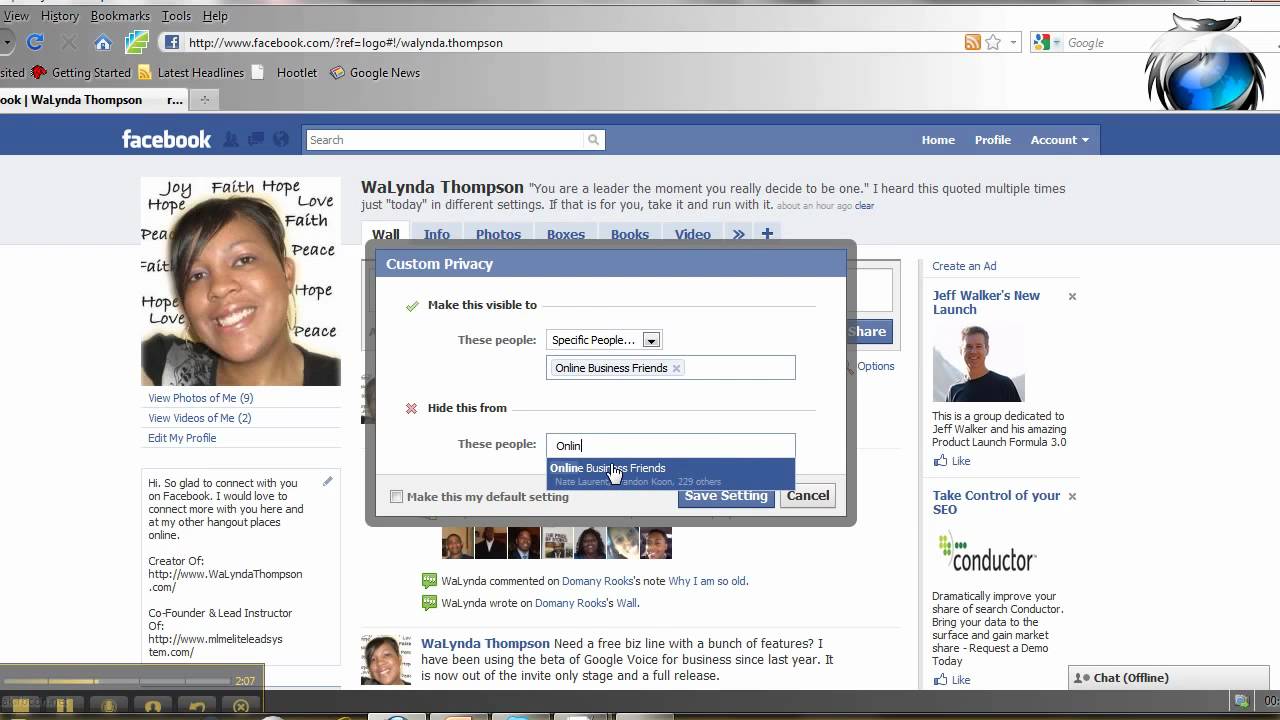Reload the page with the browser refresh icon
Image resolution: width=1280 pixels, height=720 pixels.
pos(35,42)
